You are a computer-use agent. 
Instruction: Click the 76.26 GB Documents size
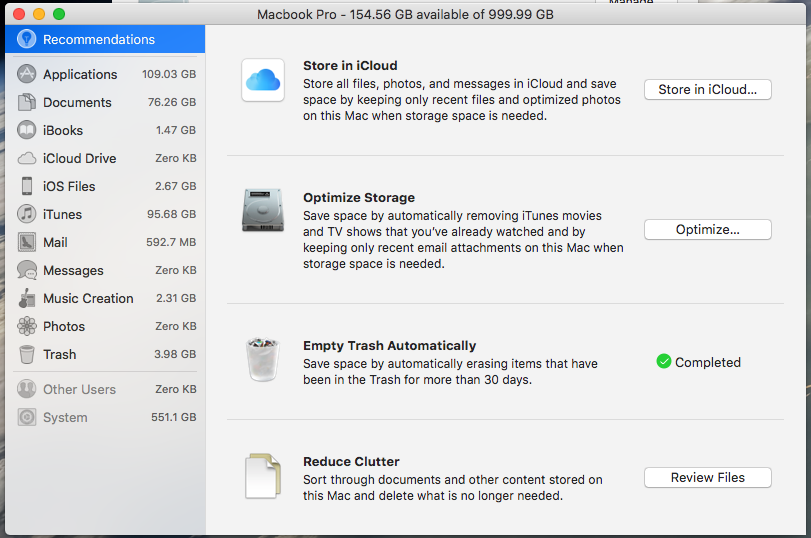click(172, 102)
